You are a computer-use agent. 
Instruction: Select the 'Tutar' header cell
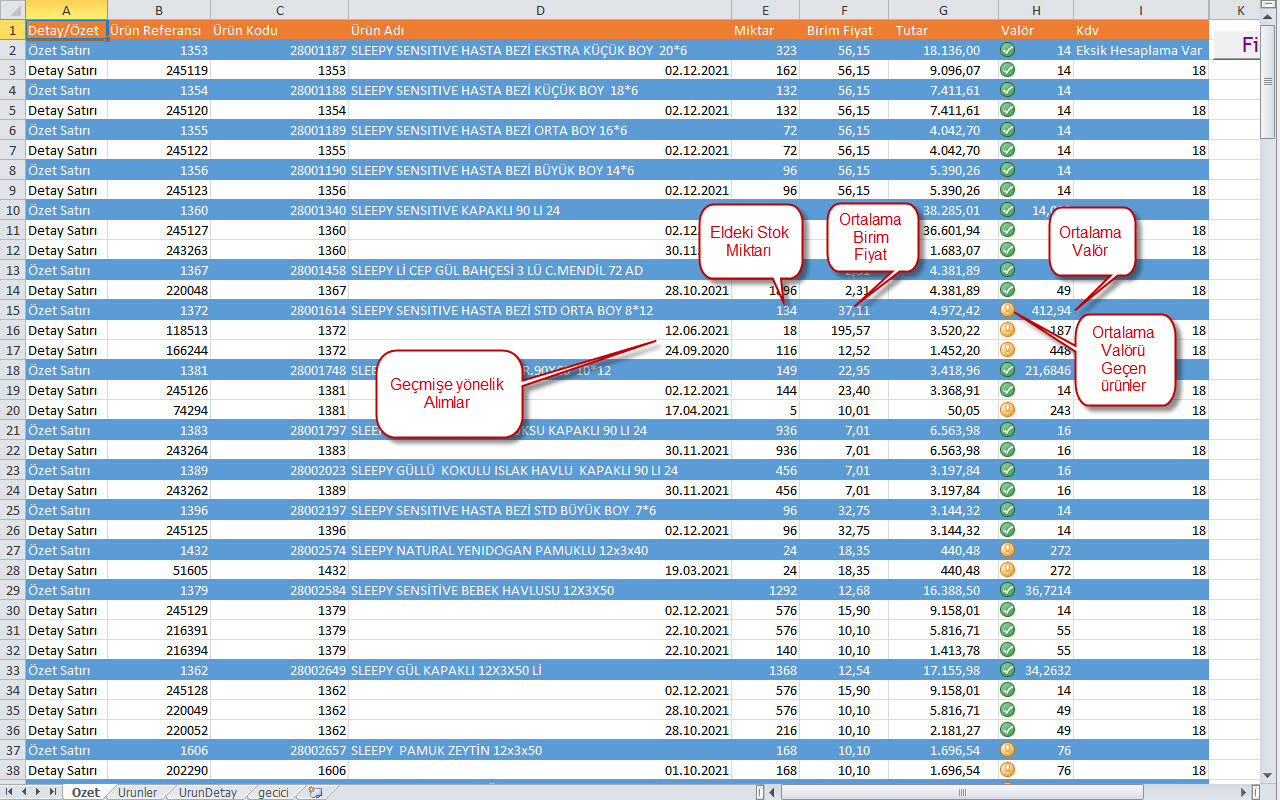click(943, 30)
